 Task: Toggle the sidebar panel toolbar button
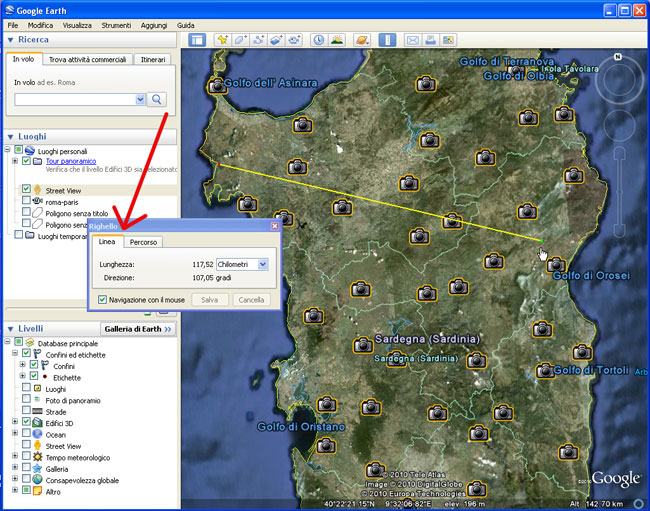click(197, 40)
